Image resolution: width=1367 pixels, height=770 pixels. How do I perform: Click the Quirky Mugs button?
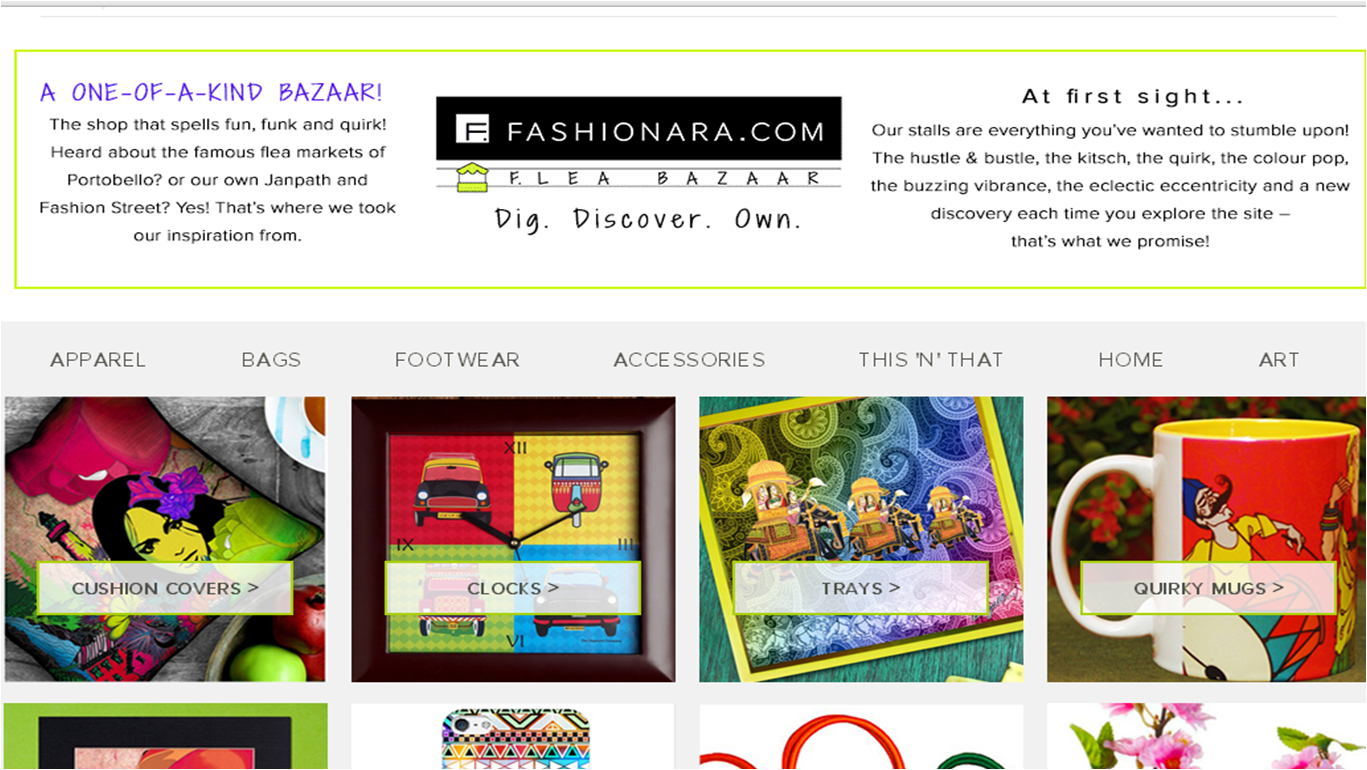(1208, 588)
